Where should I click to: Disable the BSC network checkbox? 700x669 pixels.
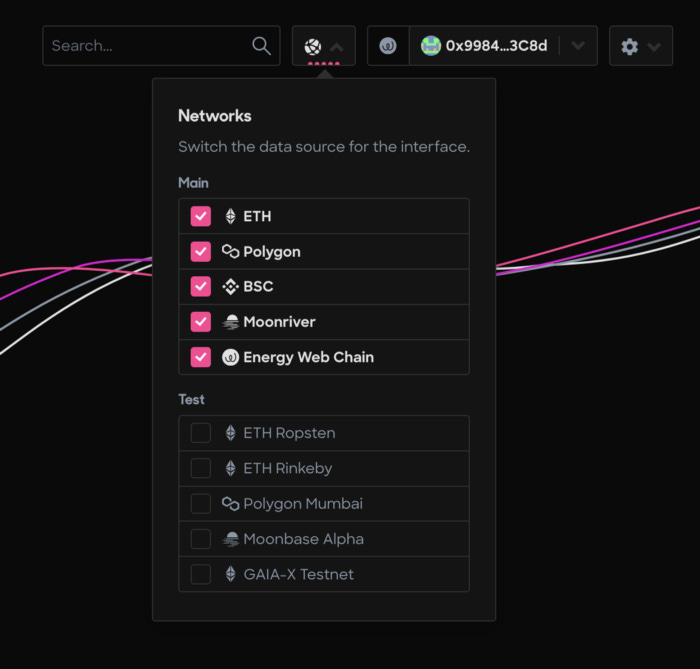tap(200, 287)
